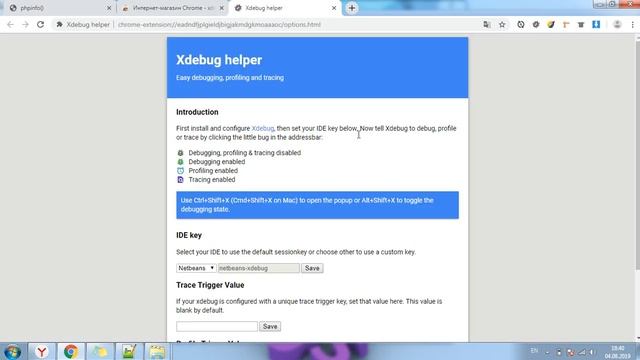This screenshot has height=360, width=640.
Task: Click the netbeans-xdebug key field
Action: (x=258, y=268)
